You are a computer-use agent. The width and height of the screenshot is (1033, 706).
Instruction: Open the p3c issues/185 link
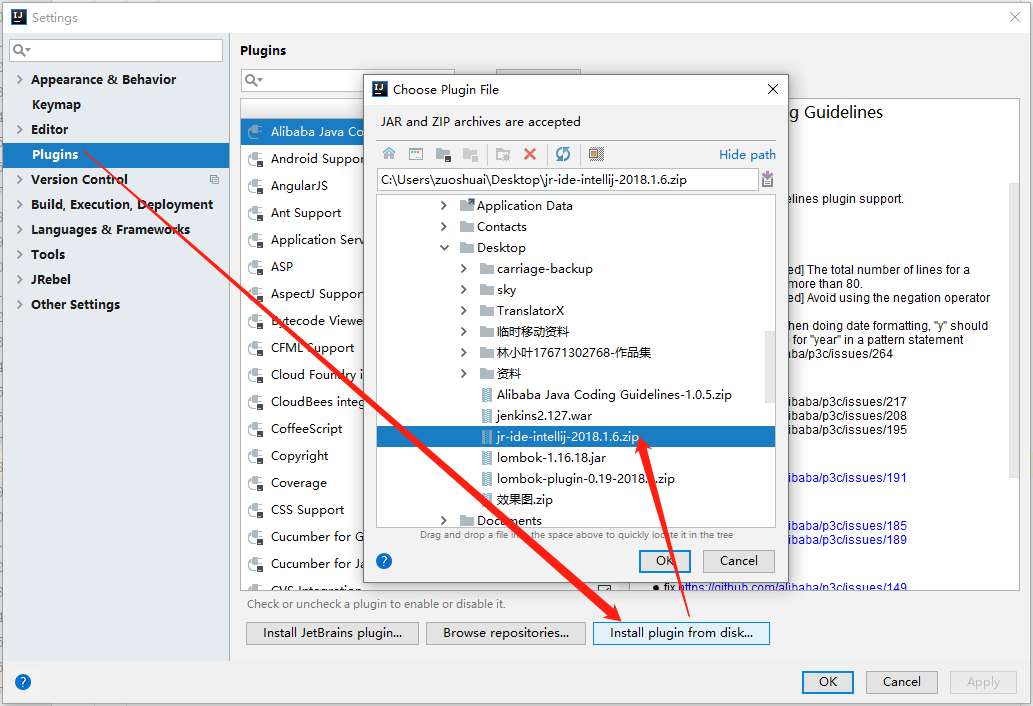[x=847, y=526]
